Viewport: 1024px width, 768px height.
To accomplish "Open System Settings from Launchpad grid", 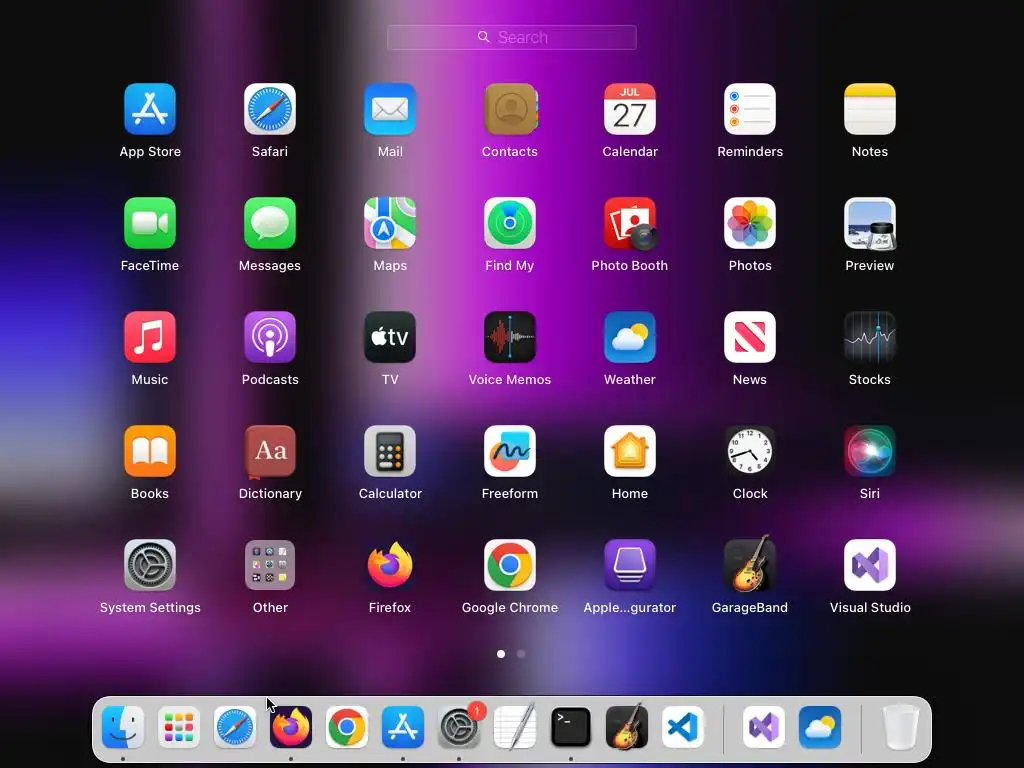I will tap(150, 565).
